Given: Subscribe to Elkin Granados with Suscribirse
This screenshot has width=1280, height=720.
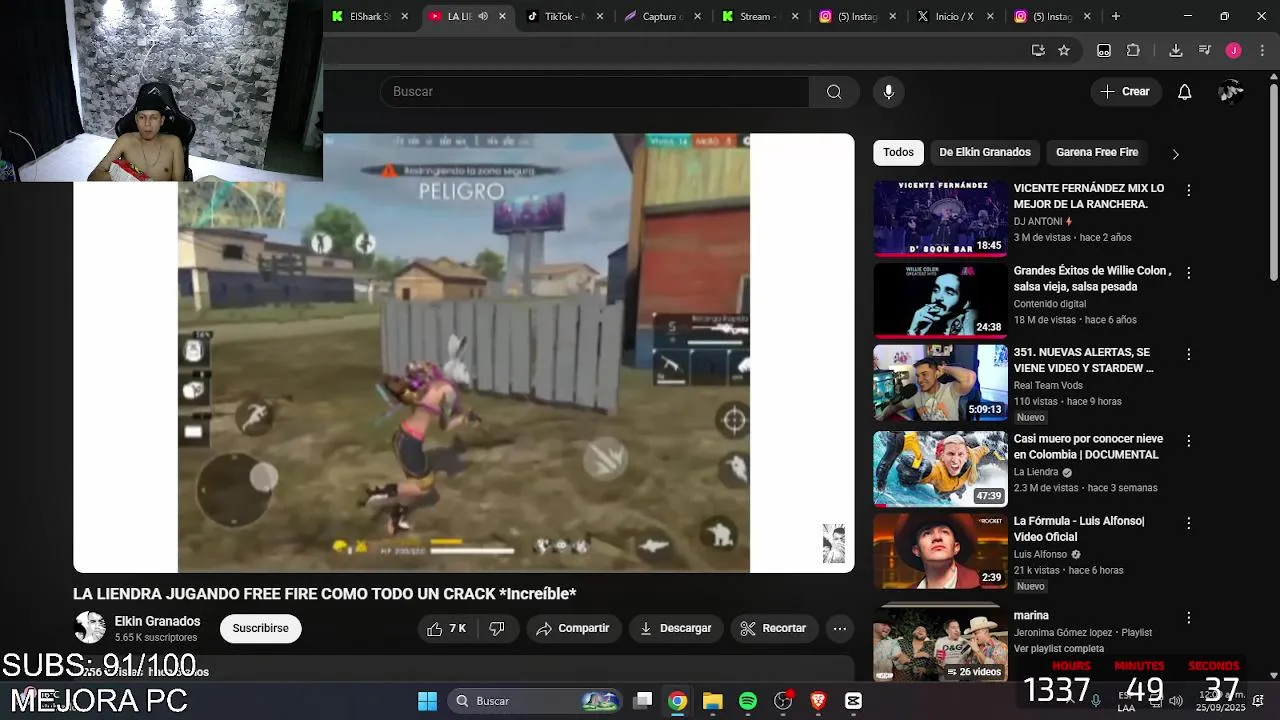Looking at the screenshot, I should (x=261, y=629).
